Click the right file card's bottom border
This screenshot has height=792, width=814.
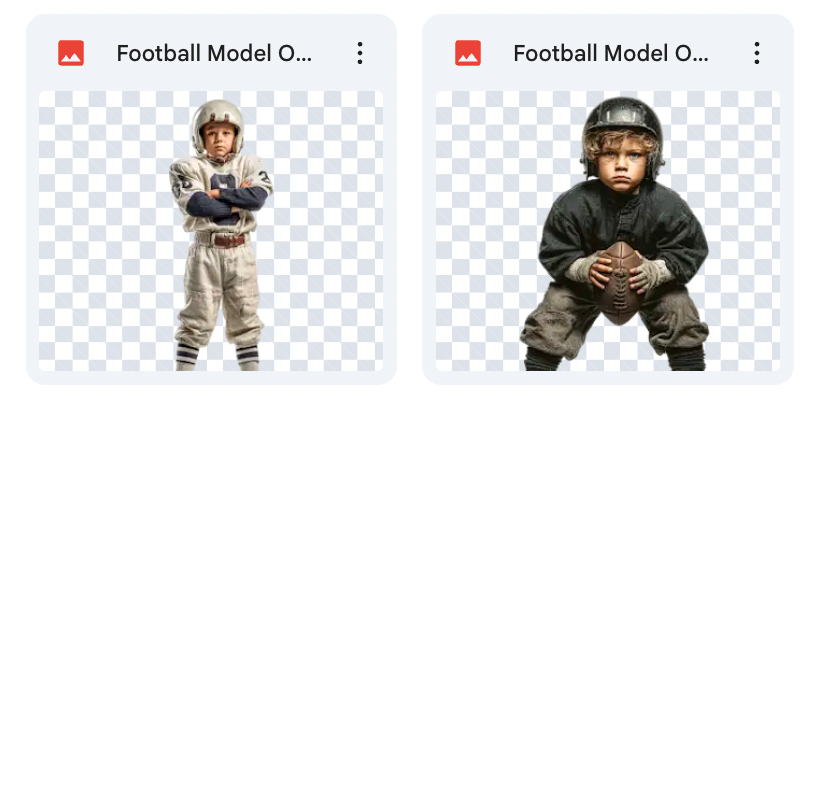(x=608, y=379)
